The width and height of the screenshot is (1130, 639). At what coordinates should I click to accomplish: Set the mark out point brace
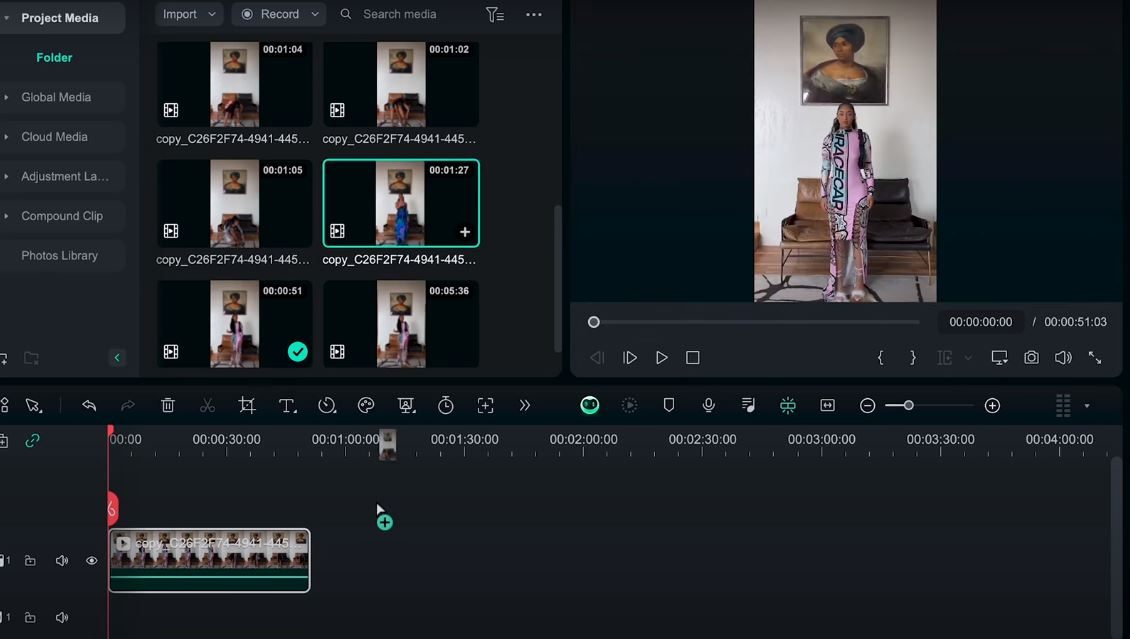[x=912, y=357]
